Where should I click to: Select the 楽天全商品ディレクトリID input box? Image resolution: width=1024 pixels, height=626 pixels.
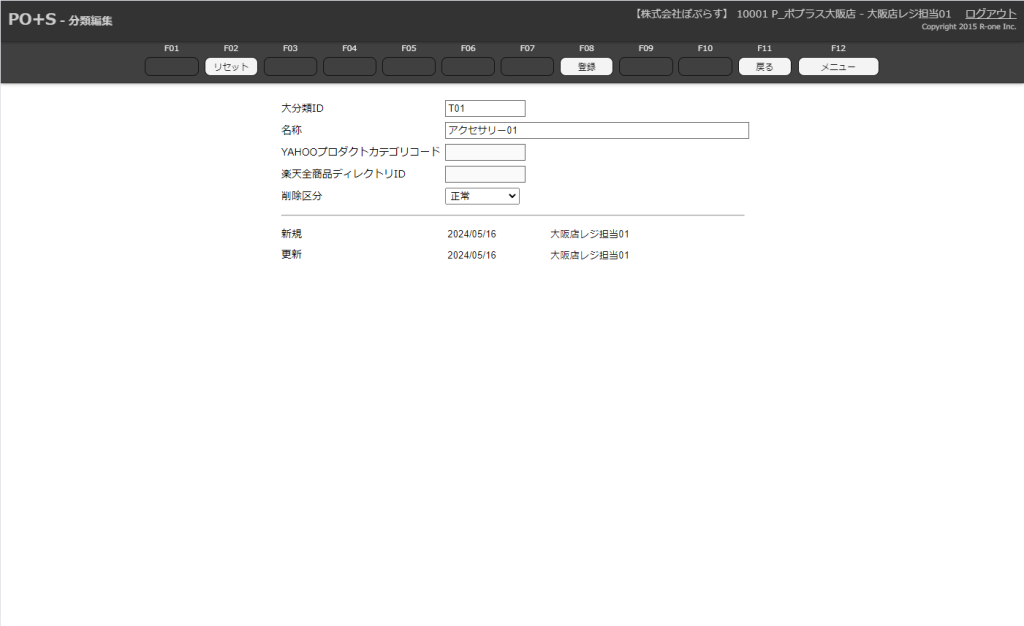[485, 174]
